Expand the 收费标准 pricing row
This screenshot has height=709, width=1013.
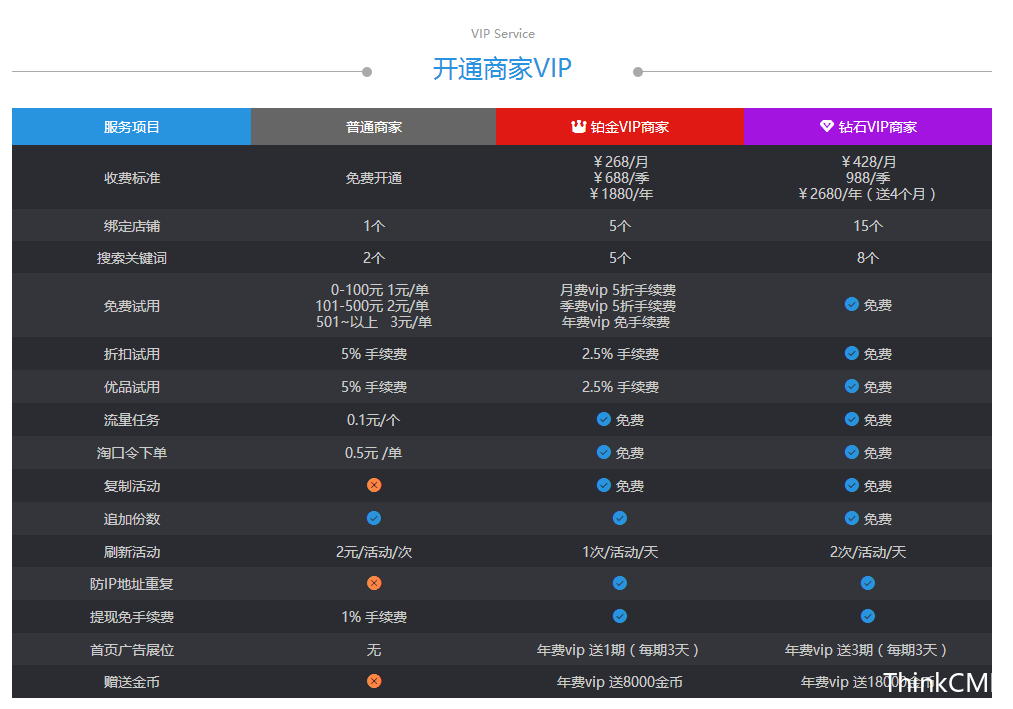pos(131,177)
